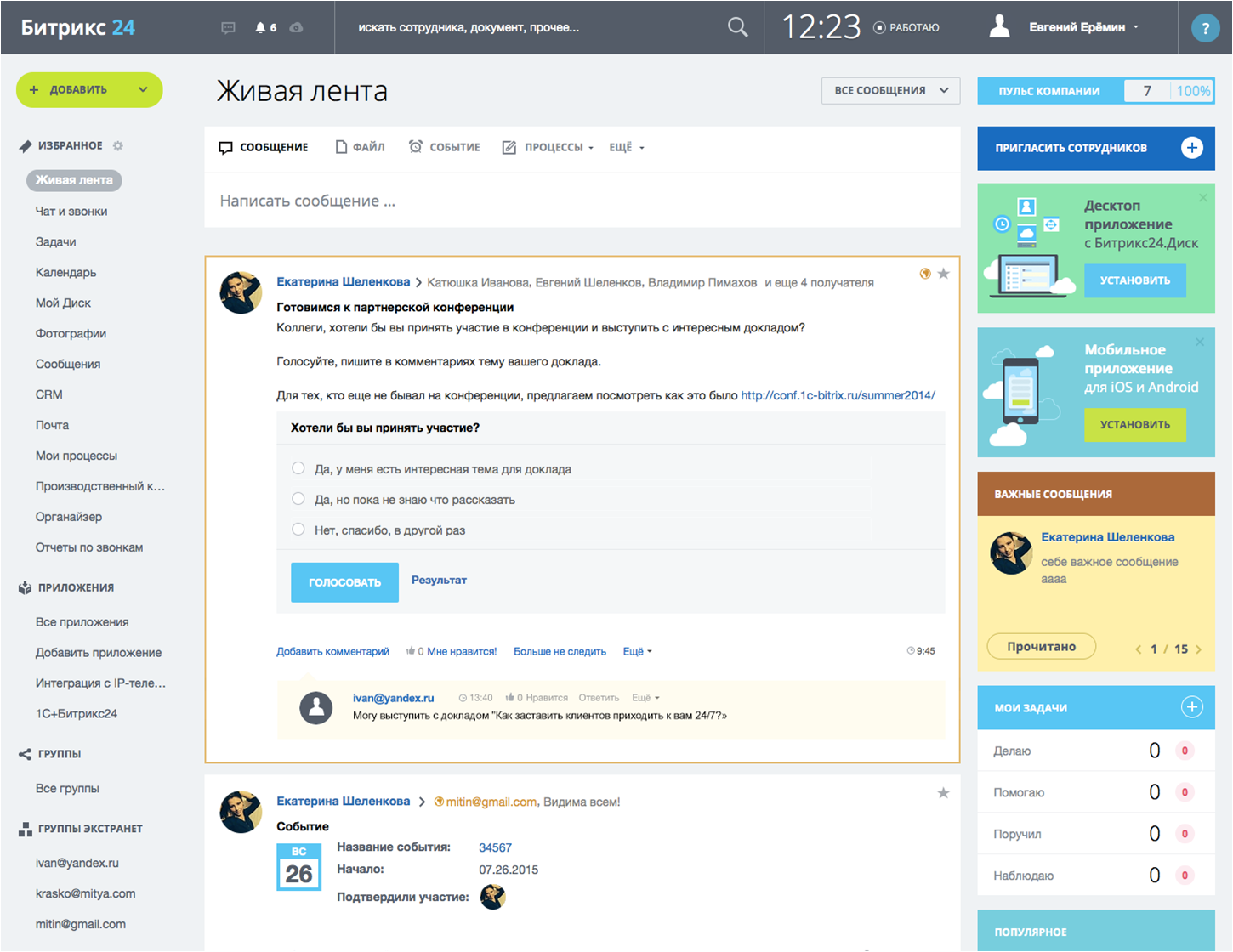Viewport: 1233px width, 952px height.
Task: Go to previous important message arrow
Action: tap(1139, 649)
